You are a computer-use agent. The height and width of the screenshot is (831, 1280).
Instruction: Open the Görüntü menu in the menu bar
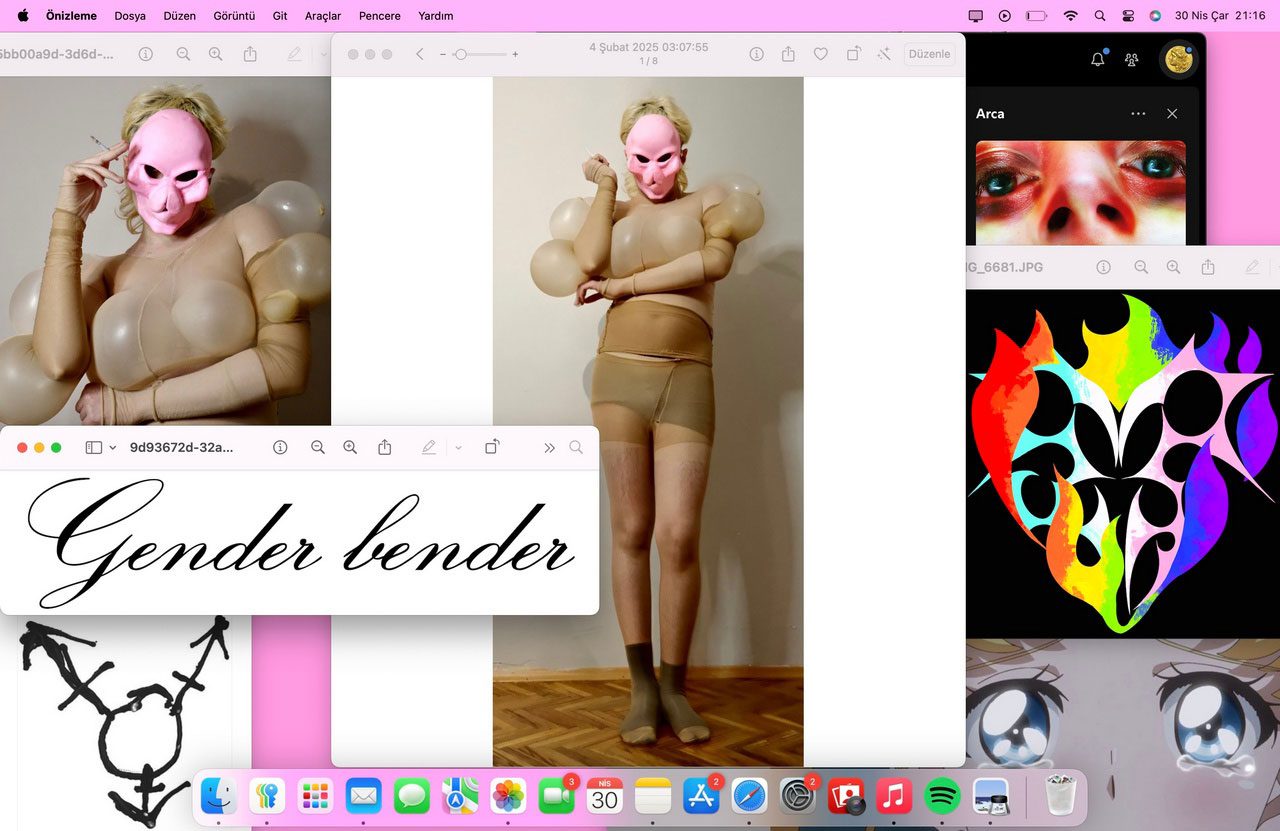(x=234, y=16)
